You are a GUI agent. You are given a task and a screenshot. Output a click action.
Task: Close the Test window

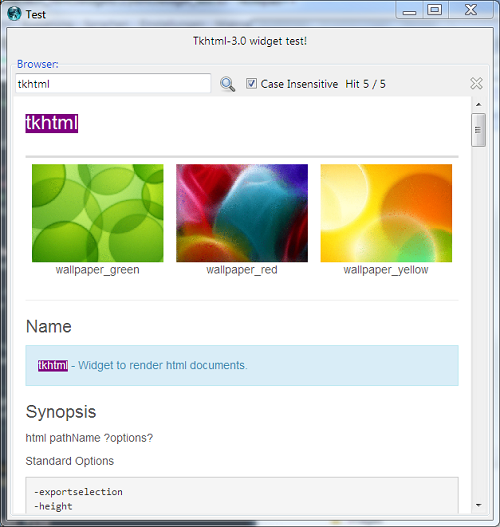click(471, 10)
